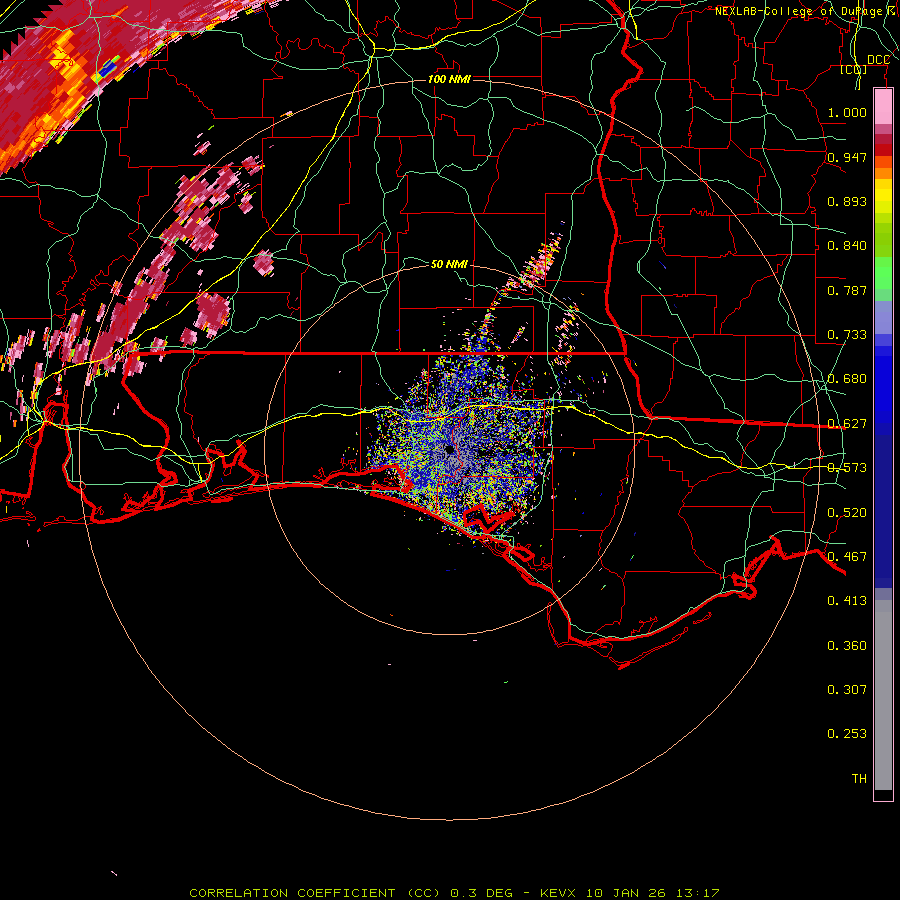Click the 13:17 timestamp in the caption

[x=697, y=893]
